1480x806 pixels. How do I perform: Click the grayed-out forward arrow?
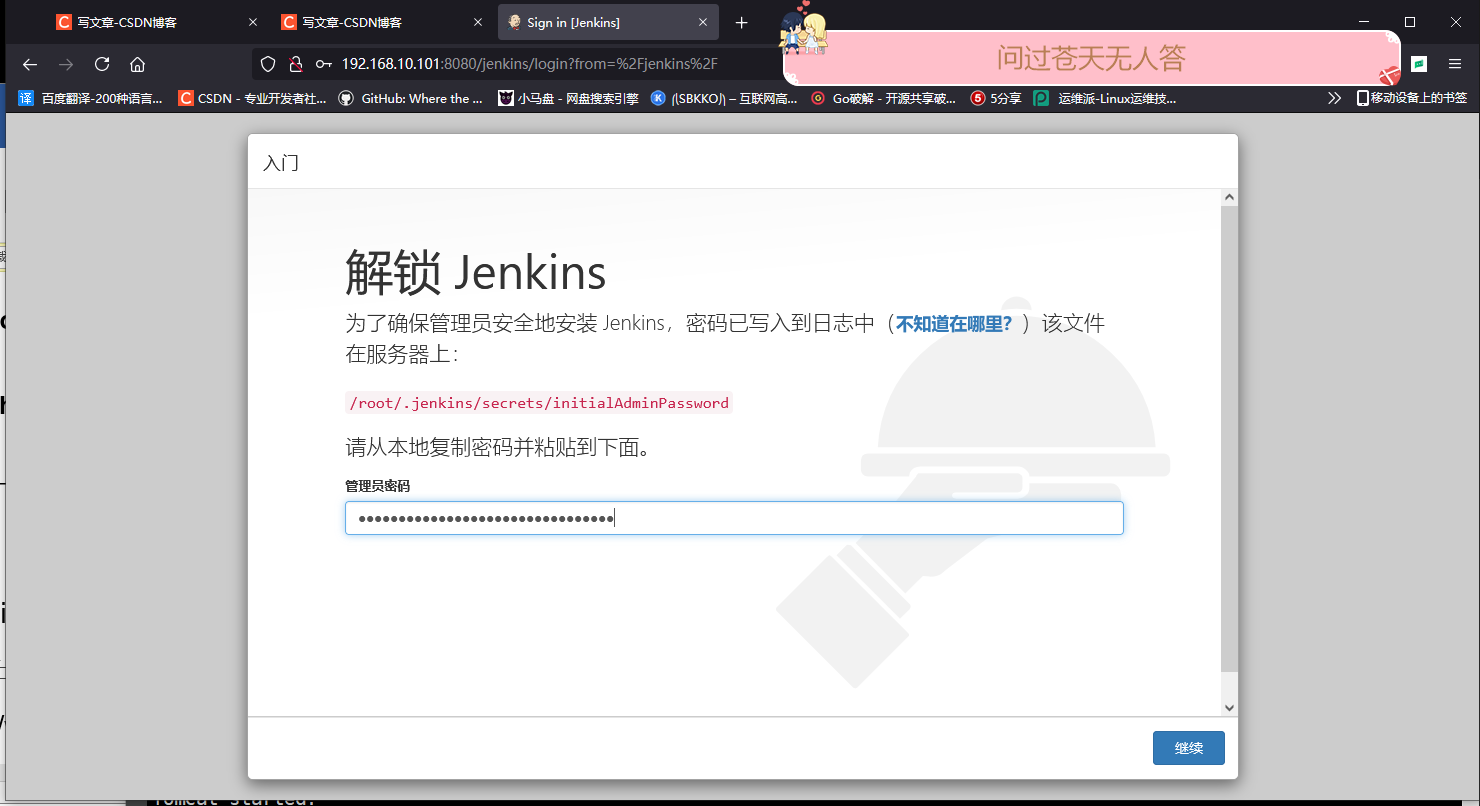click(66, 62)
